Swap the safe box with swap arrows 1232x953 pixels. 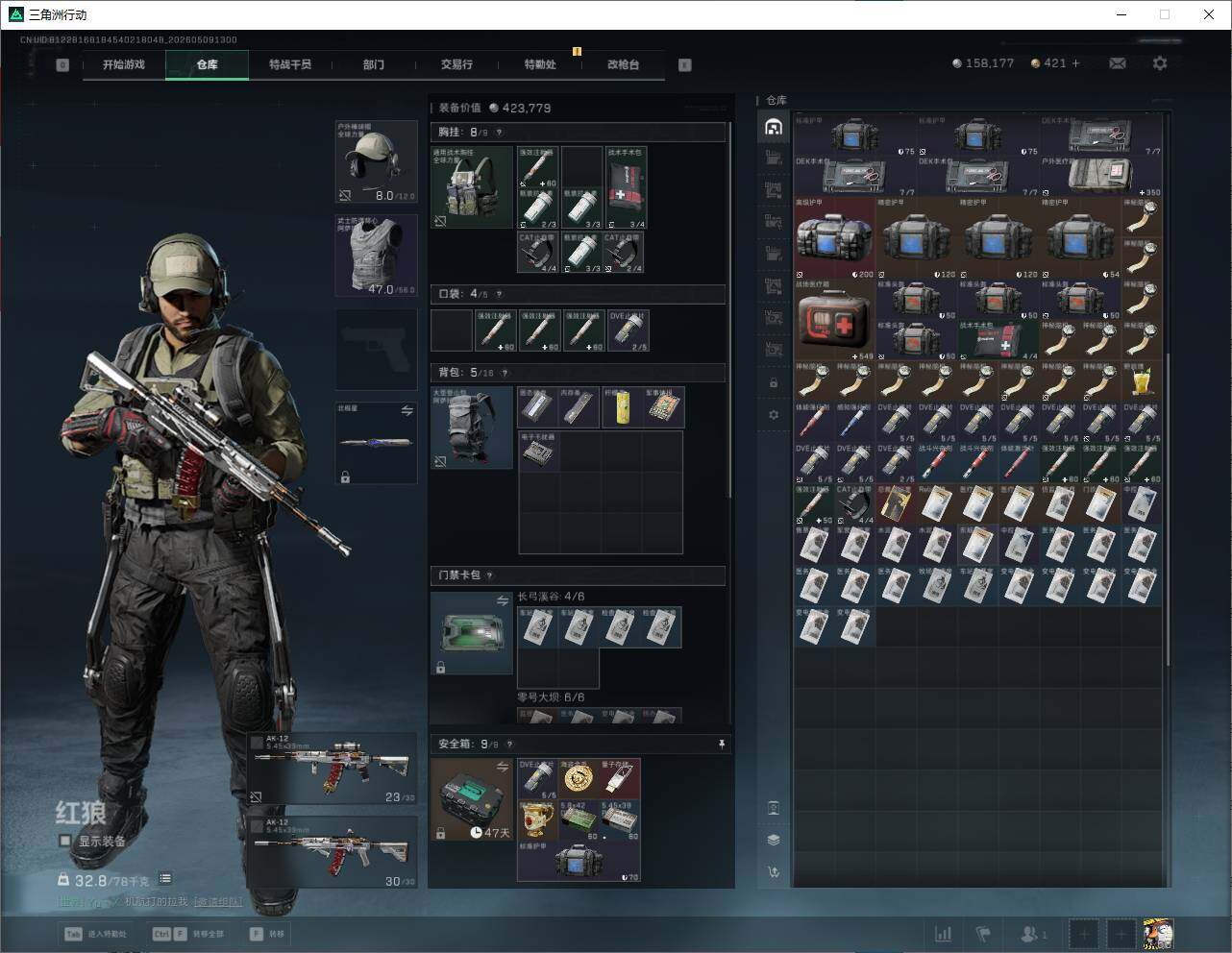tap(502, 767)
